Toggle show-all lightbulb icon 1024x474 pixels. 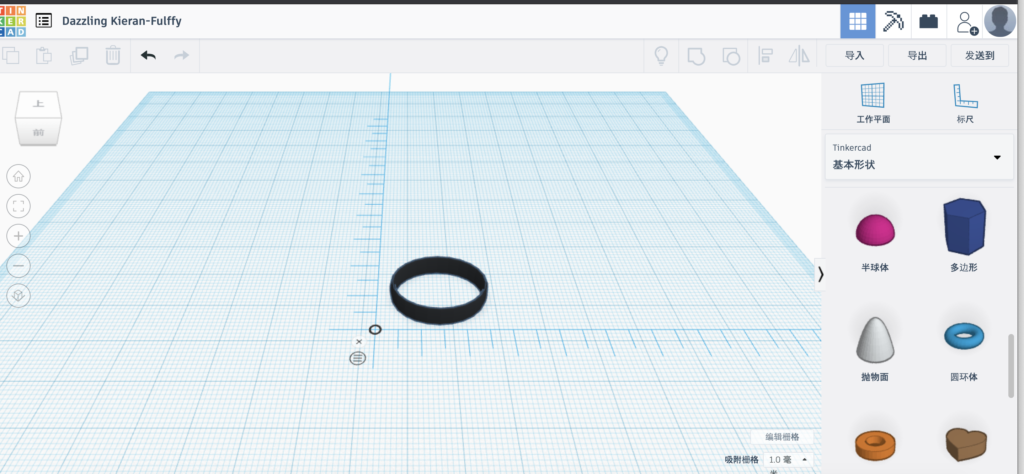pos(661,56)
